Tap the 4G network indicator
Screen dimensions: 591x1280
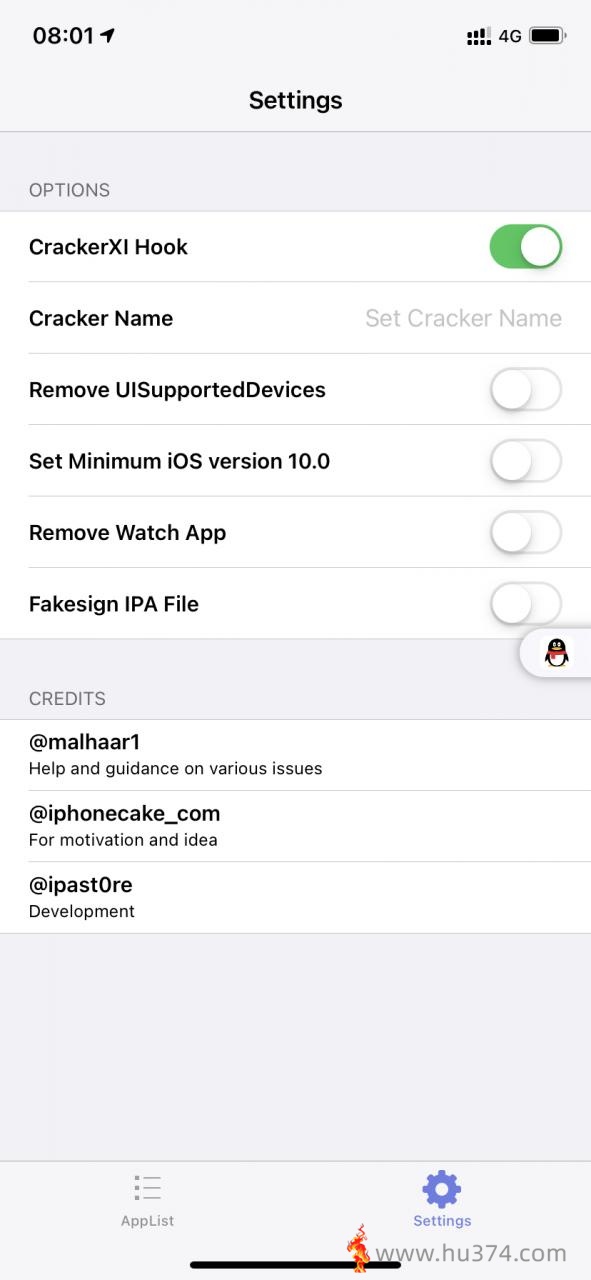pyautogui.click(x=510, y=37)
